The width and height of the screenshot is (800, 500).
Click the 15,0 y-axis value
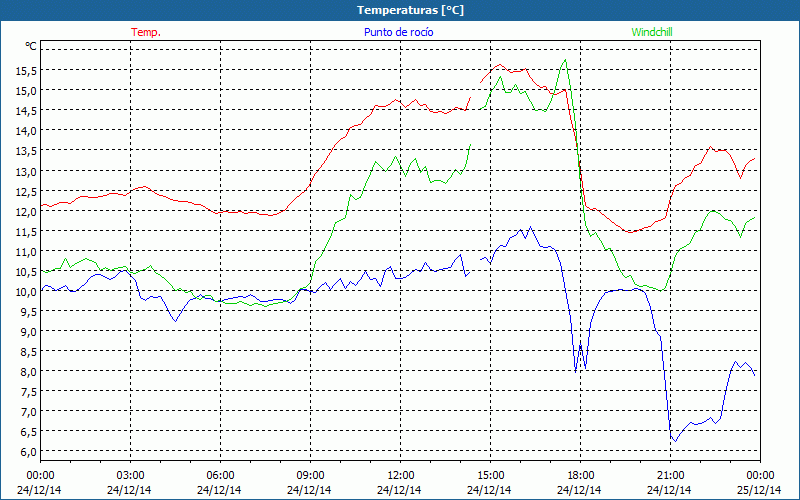[x=27, y=90]
